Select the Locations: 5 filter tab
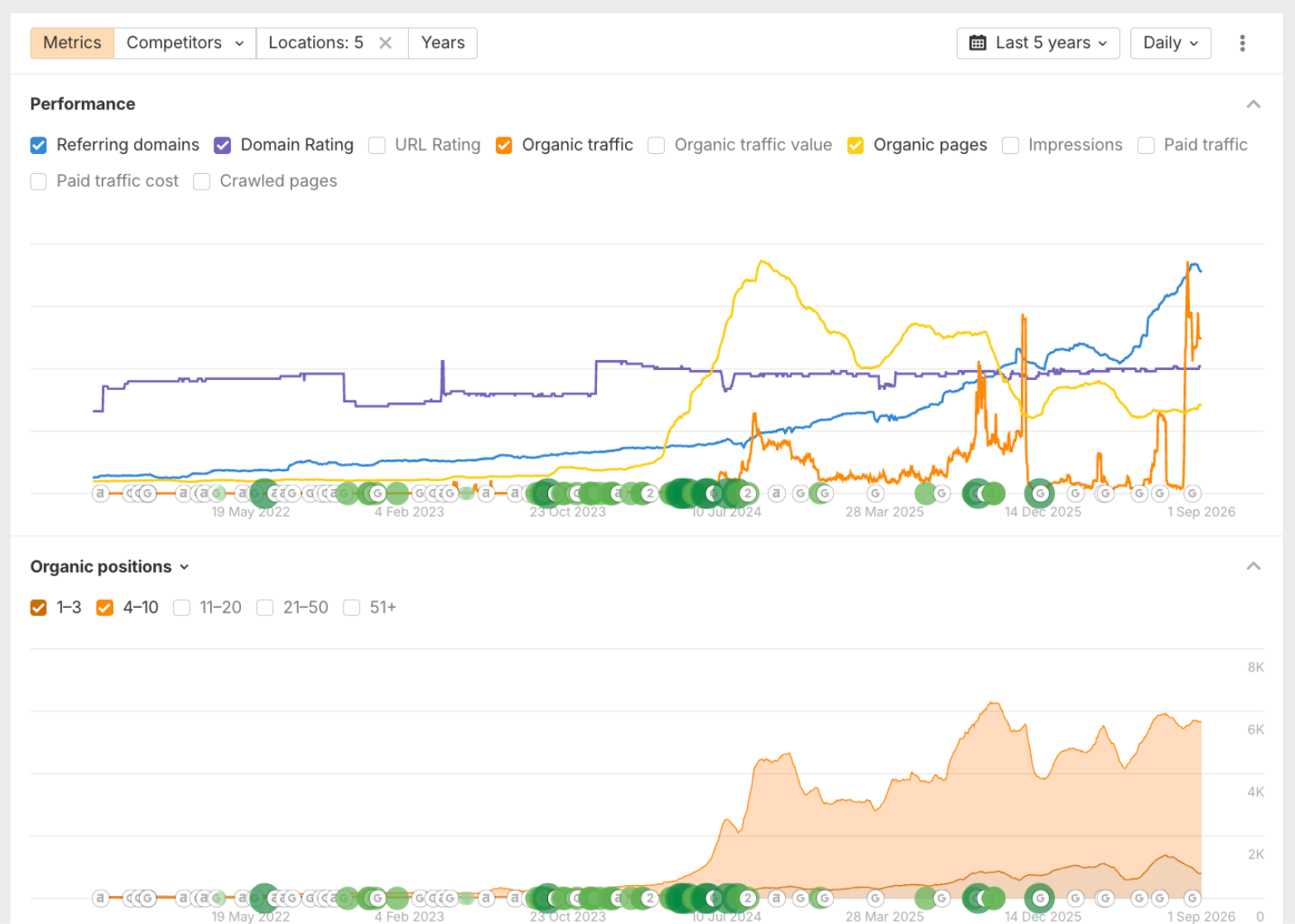Image resolution: width=1295 pixels, height=924 pixels. 316,43
